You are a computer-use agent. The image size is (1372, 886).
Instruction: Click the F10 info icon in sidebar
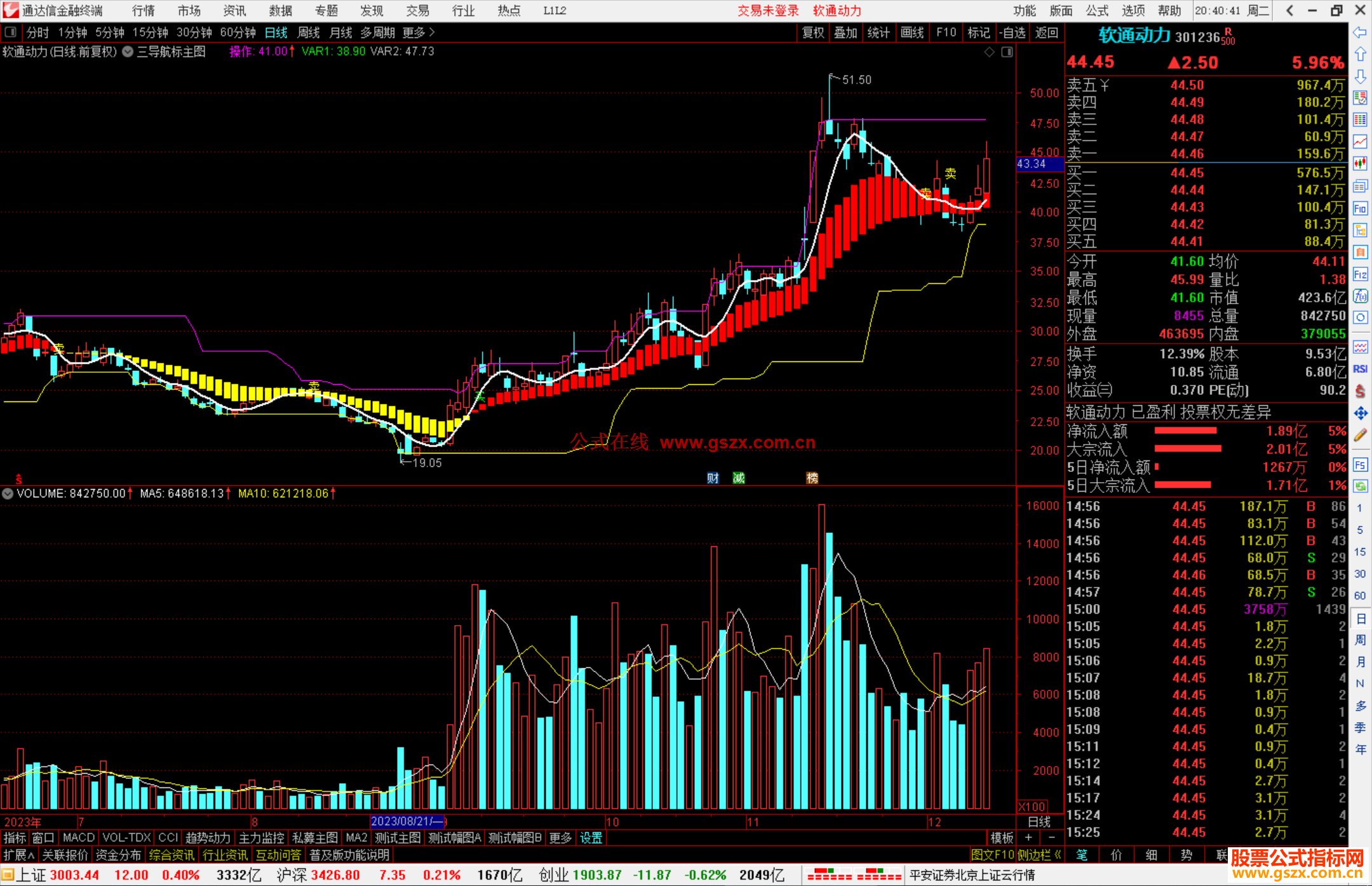point(1360,208)
